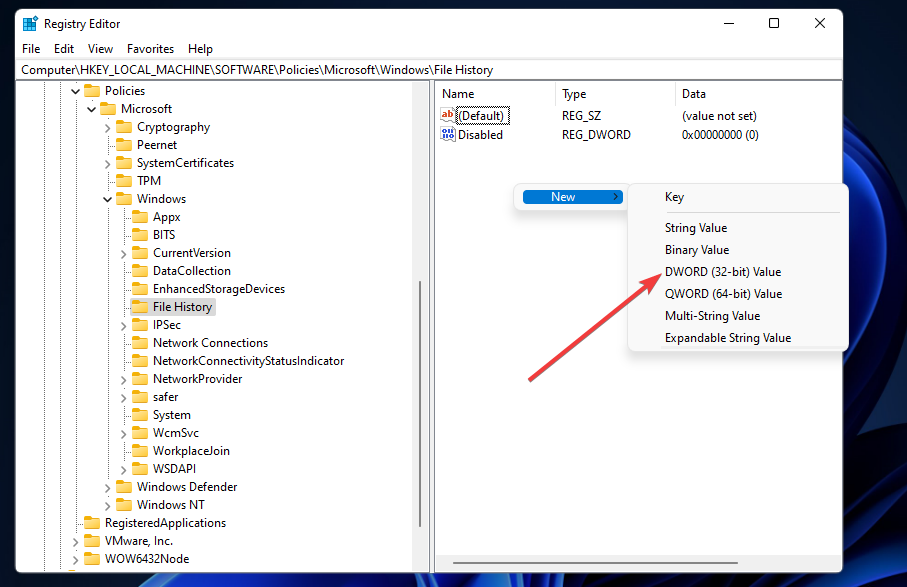Image resolution: width=907 pixels, height=587 pixels.
Task: Click the tree pane vertical scrollbar
Action: (420, 404)
